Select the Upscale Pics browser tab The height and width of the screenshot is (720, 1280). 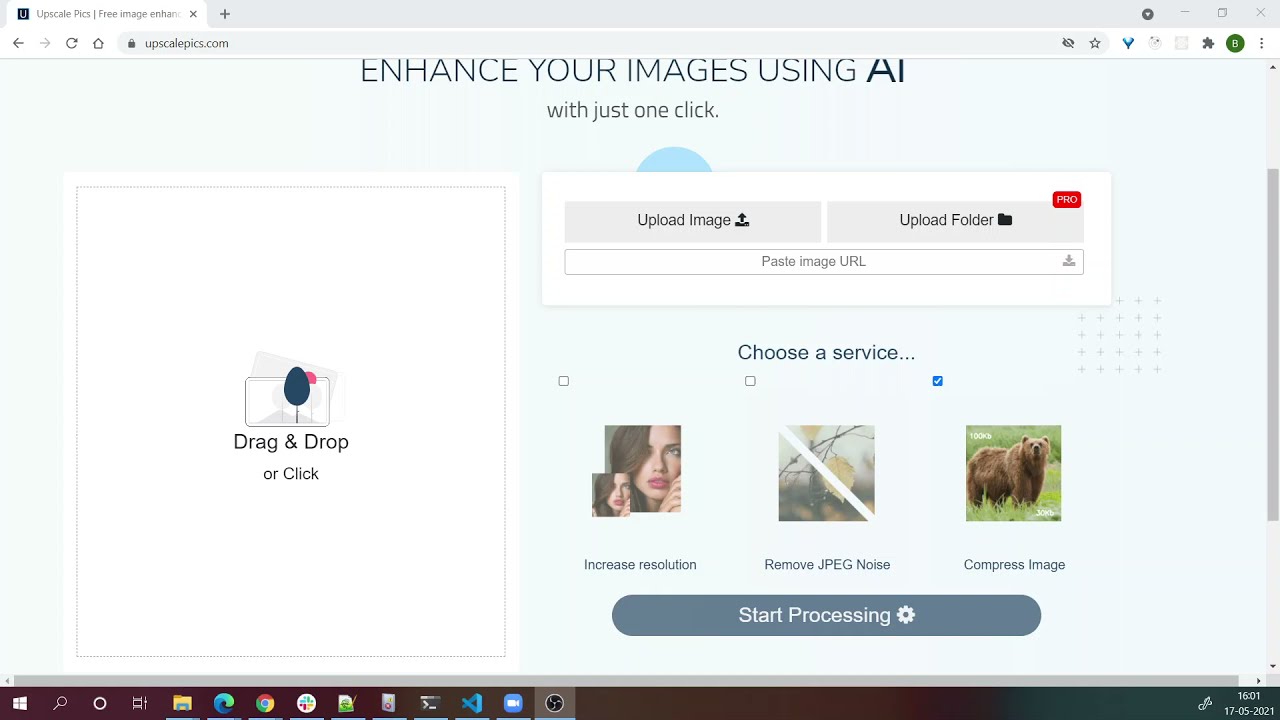tap(108, 14)
